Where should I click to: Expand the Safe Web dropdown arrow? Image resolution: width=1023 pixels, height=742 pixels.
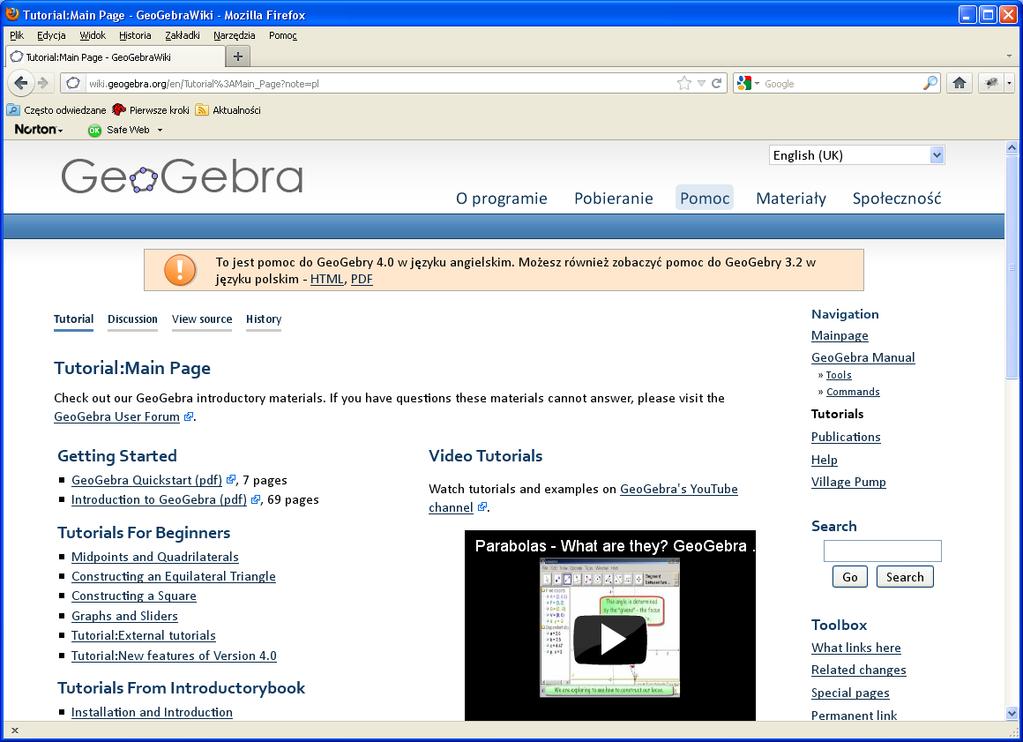(x=160, y=130)
